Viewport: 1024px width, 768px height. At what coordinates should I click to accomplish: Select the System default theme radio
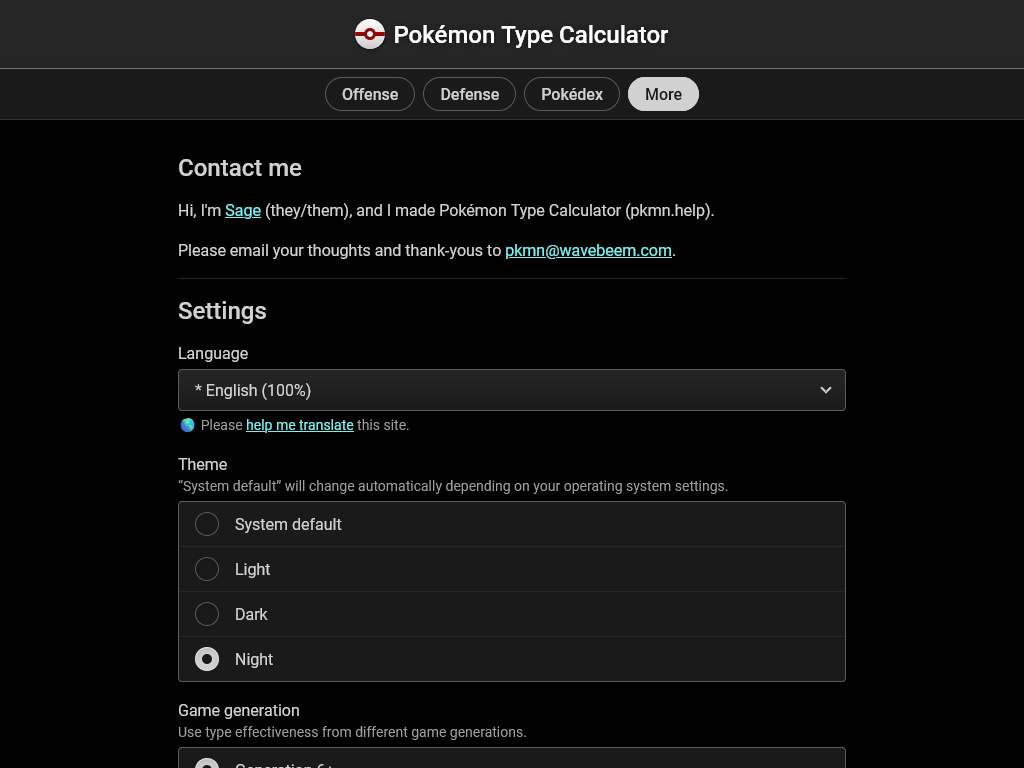click(x=207, y=524)
